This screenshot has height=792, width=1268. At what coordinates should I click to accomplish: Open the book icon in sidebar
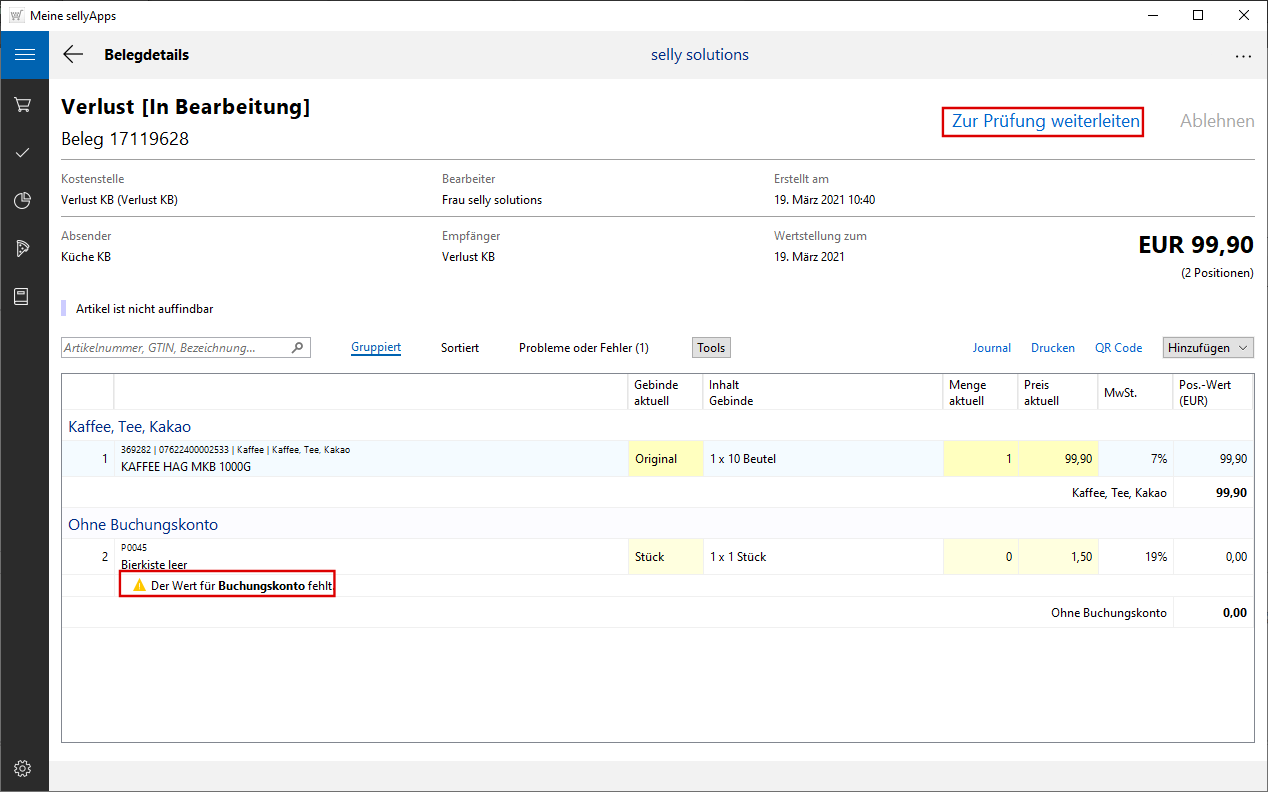tap(24, 296)
